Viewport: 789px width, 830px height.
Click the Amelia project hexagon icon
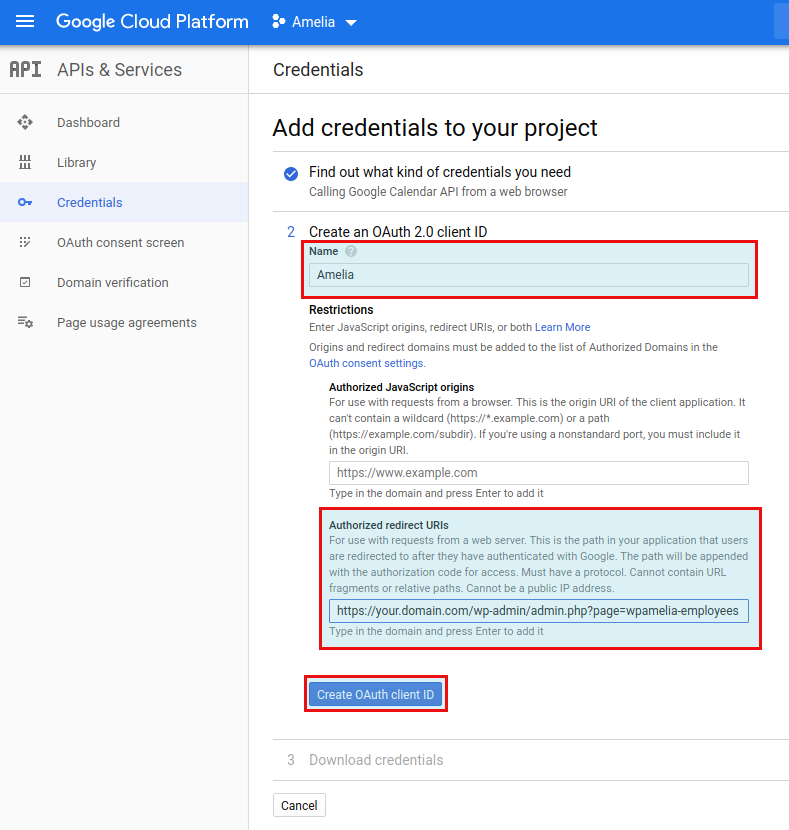coord(278,22)
